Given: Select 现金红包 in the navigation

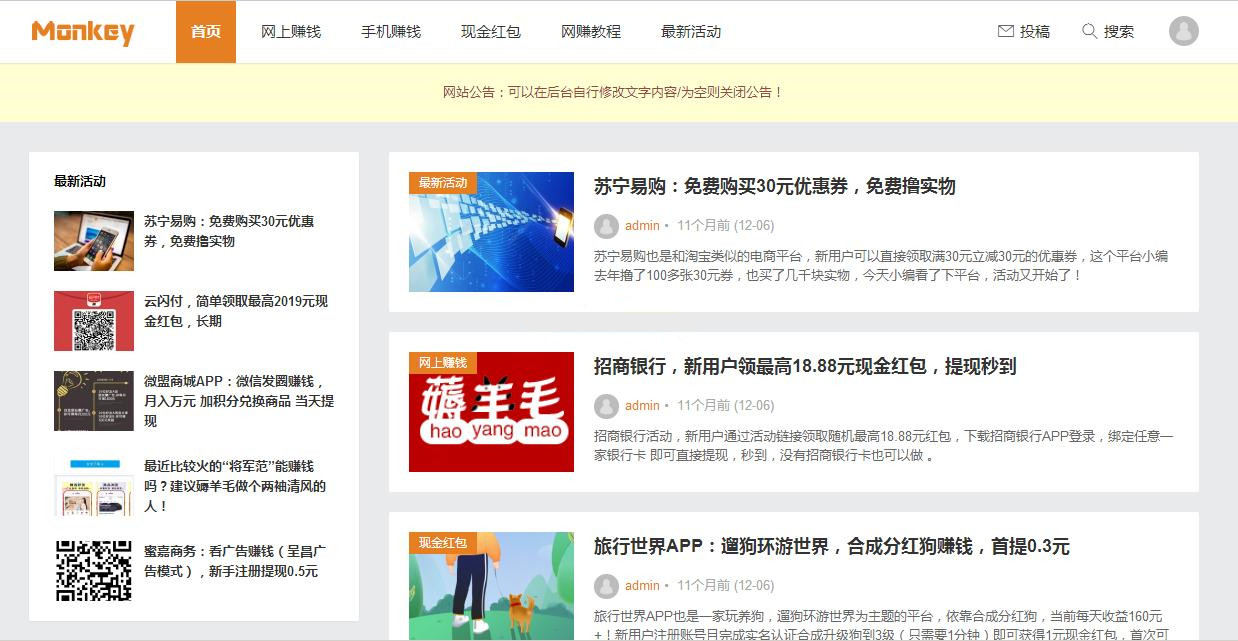Looking at the screenshot, I should point(491,32).
